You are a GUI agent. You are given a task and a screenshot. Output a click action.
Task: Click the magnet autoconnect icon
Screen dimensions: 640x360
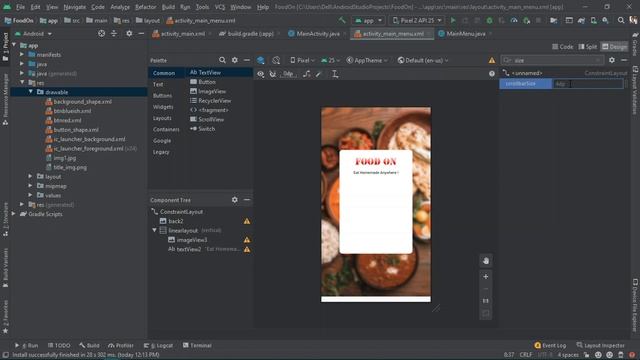pos(273,74)
